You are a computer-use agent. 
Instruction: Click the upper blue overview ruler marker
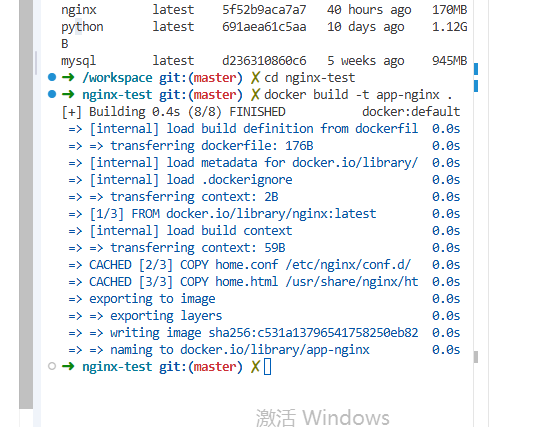[476, 69]
